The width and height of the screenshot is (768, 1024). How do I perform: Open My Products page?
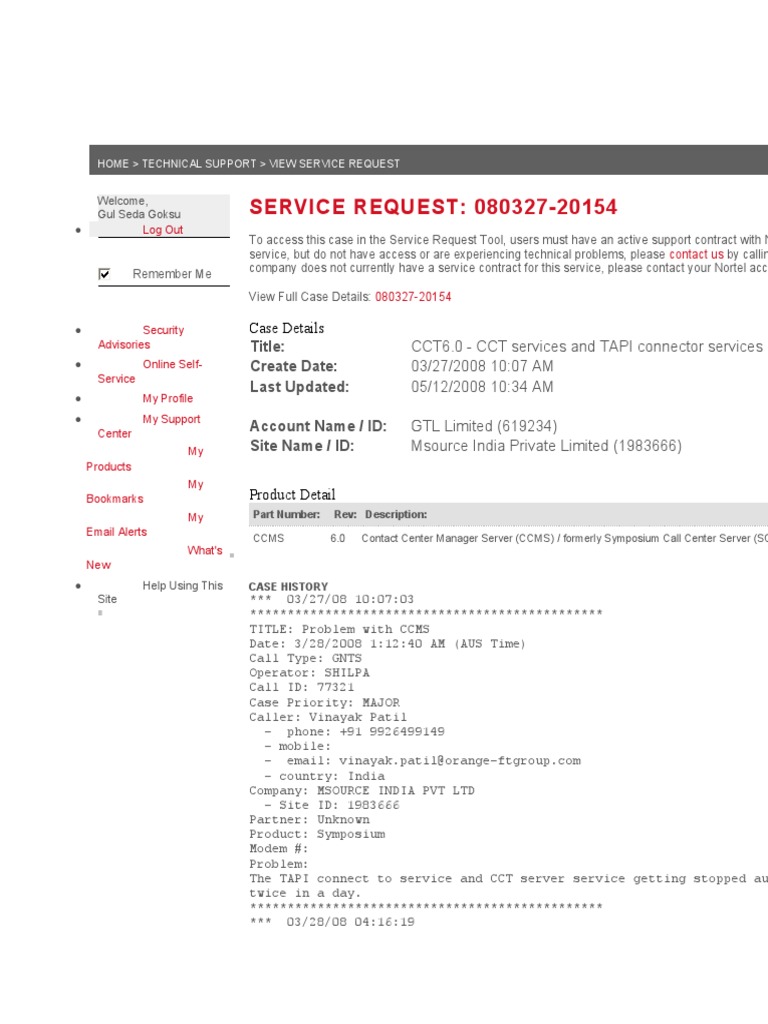point(195,452)
